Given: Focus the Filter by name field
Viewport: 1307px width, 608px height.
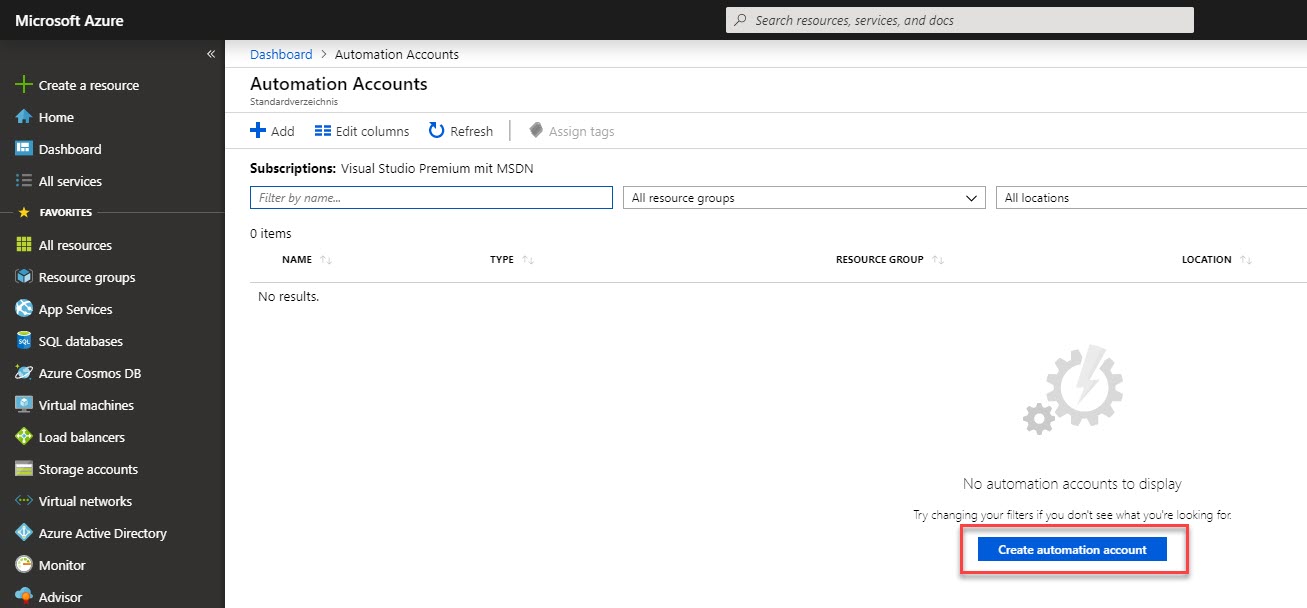Looking at the screenshot, I should tap(431, 198).
